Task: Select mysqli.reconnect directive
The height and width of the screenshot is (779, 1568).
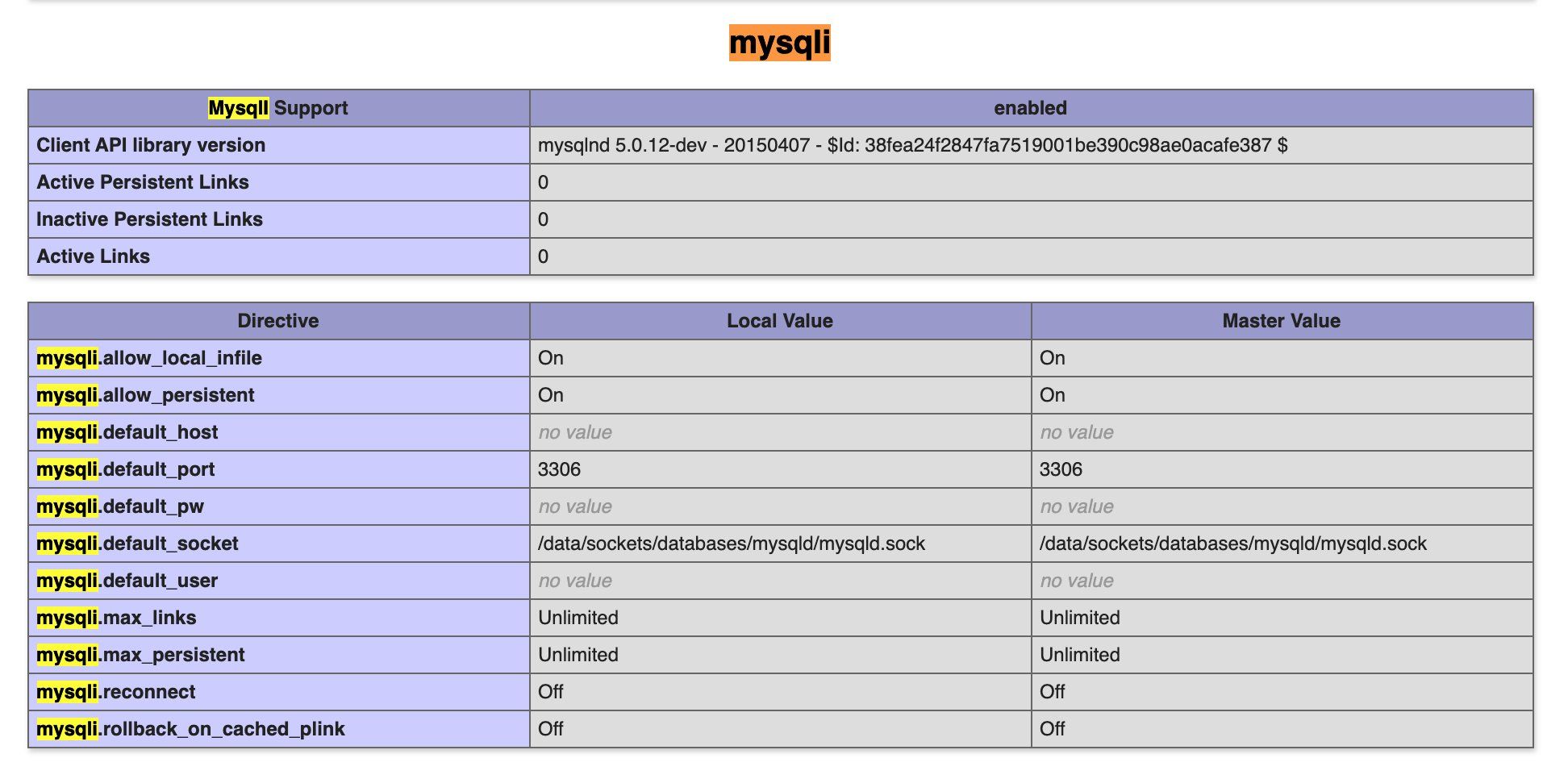Action: [x=116, y=692]
